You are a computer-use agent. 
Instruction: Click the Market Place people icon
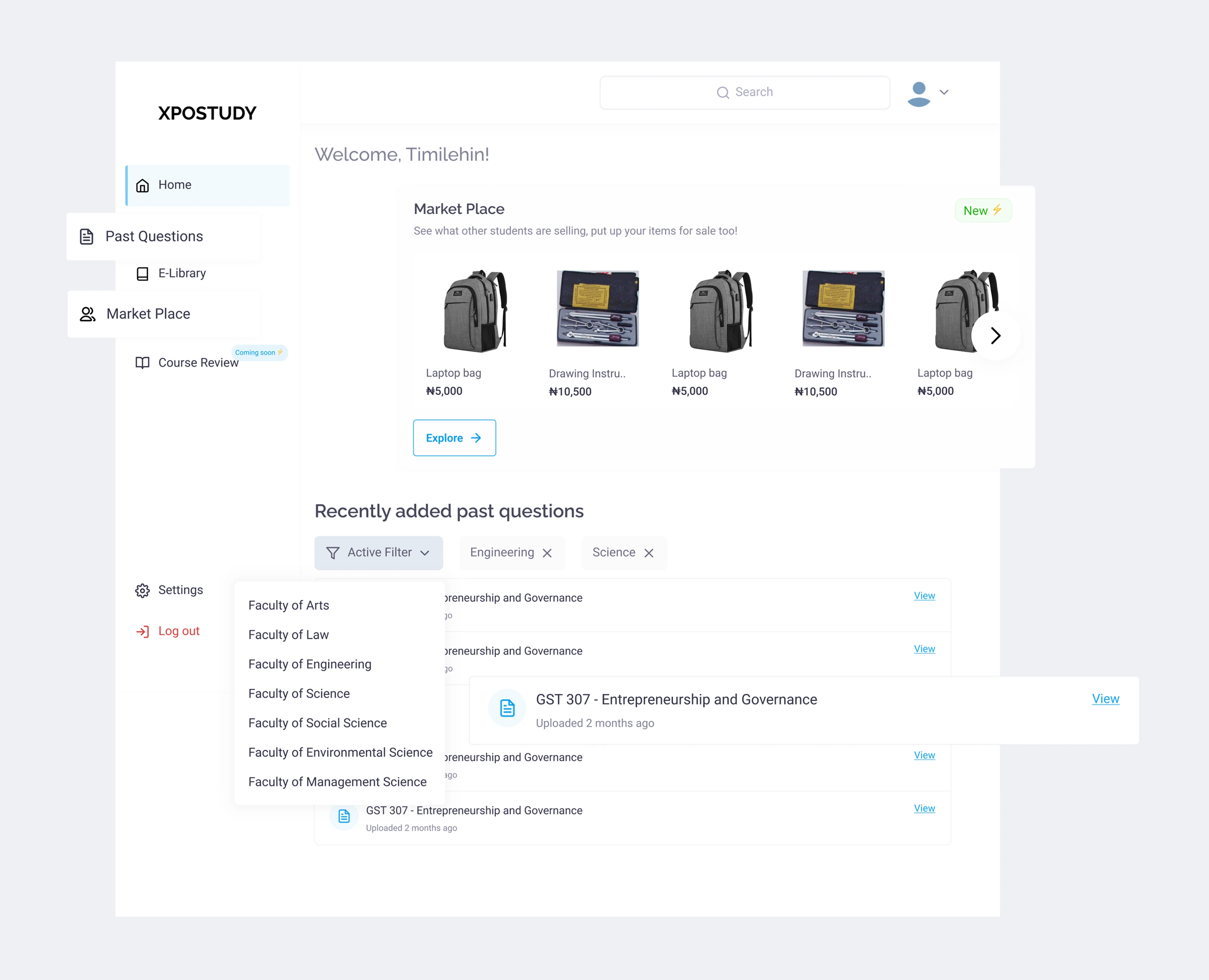coord(87,314)
